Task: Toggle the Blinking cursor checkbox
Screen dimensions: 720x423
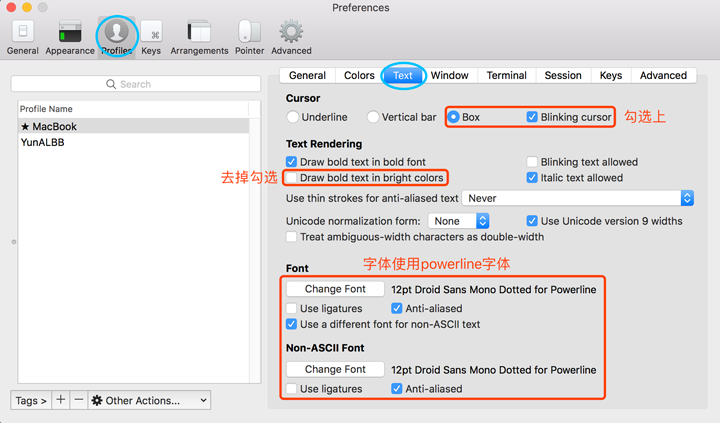Action: click(x=532, y=117)
